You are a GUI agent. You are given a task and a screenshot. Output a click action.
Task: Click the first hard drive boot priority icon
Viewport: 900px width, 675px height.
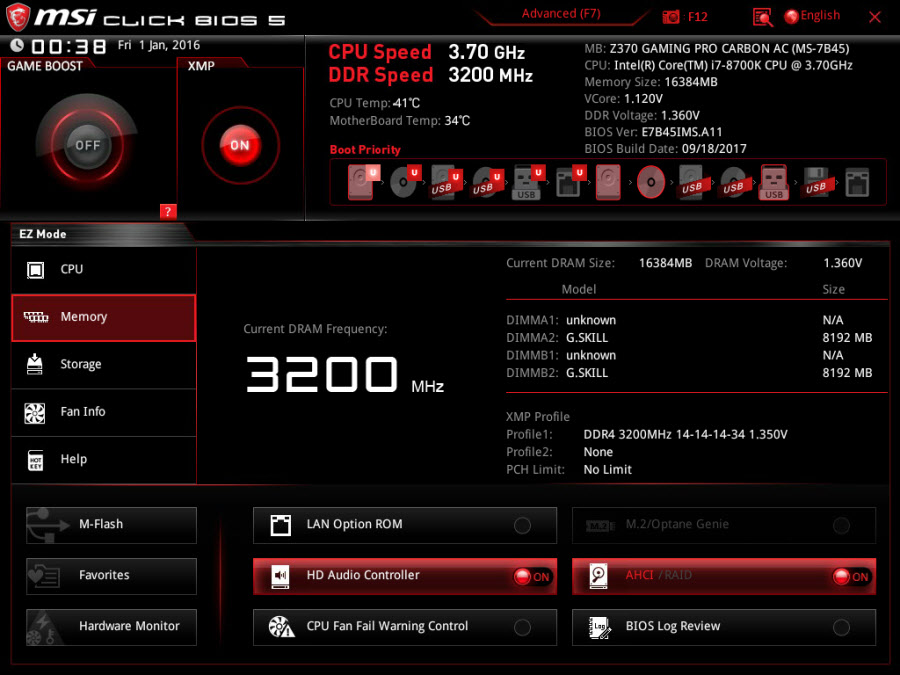pyautogui.click(x=361, y=182)
